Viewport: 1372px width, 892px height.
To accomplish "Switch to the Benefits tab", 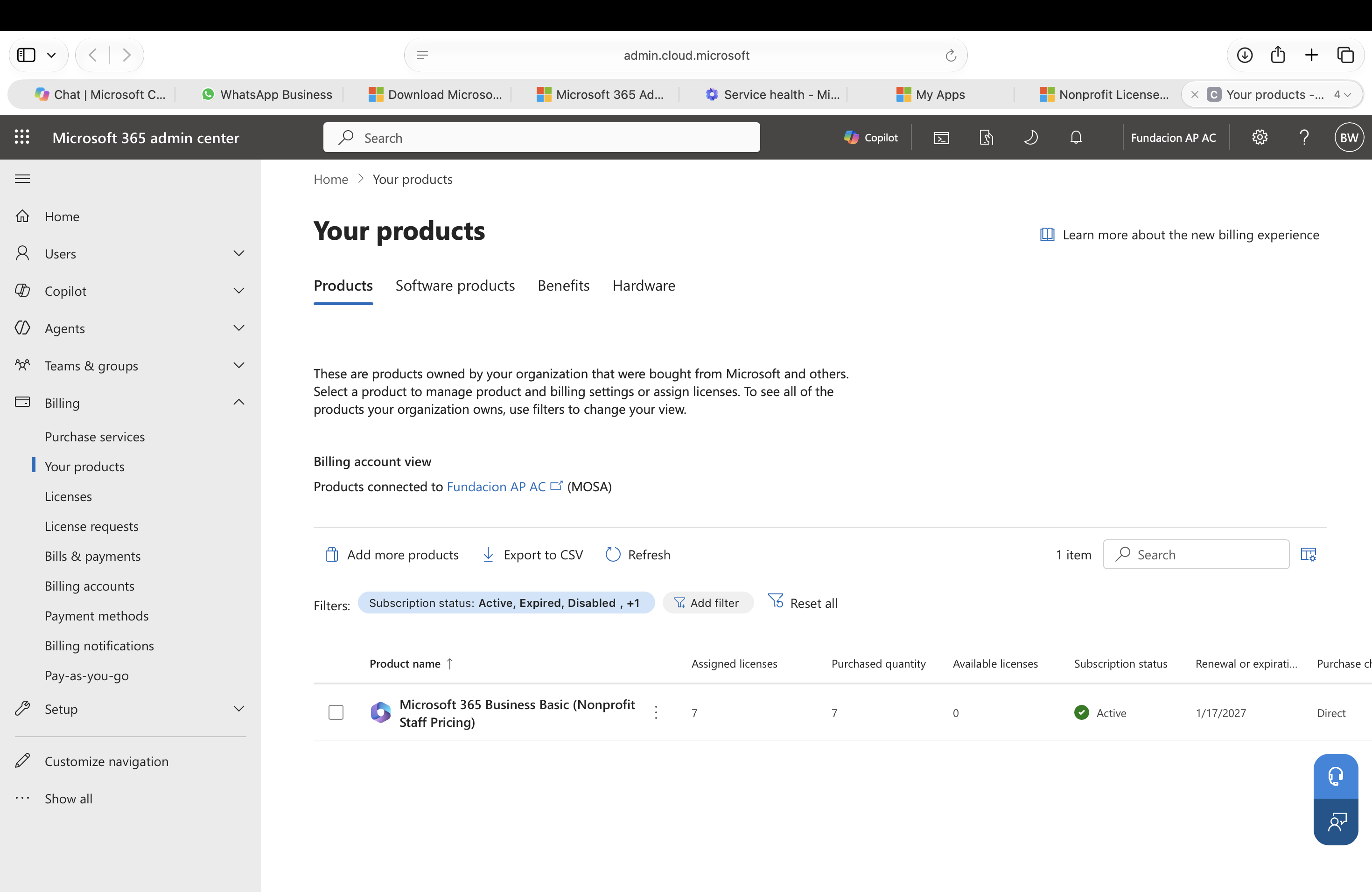I will pyautogui.click(x=563, y=286).
